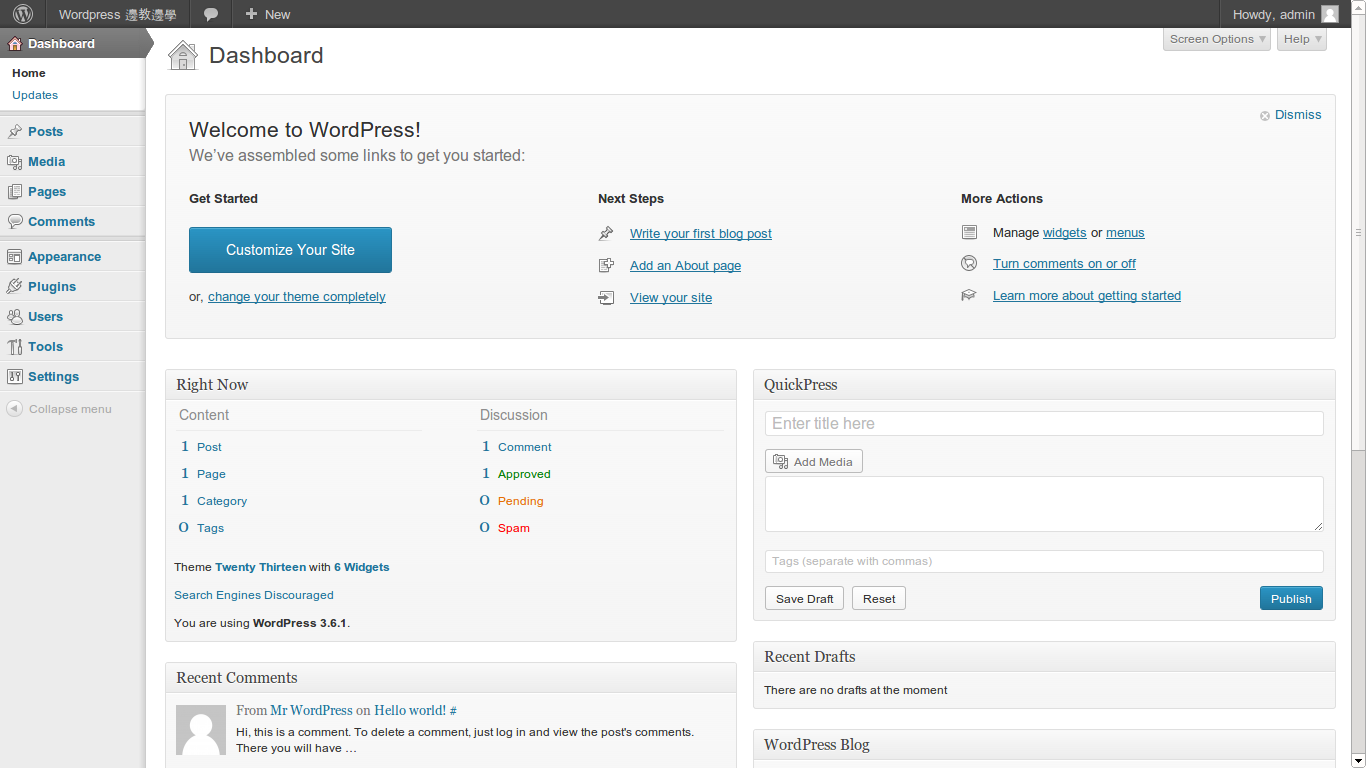Click the comments bubble icon in admin bar
Screen dimensions: 1366x768
click(x=211, y=14)
